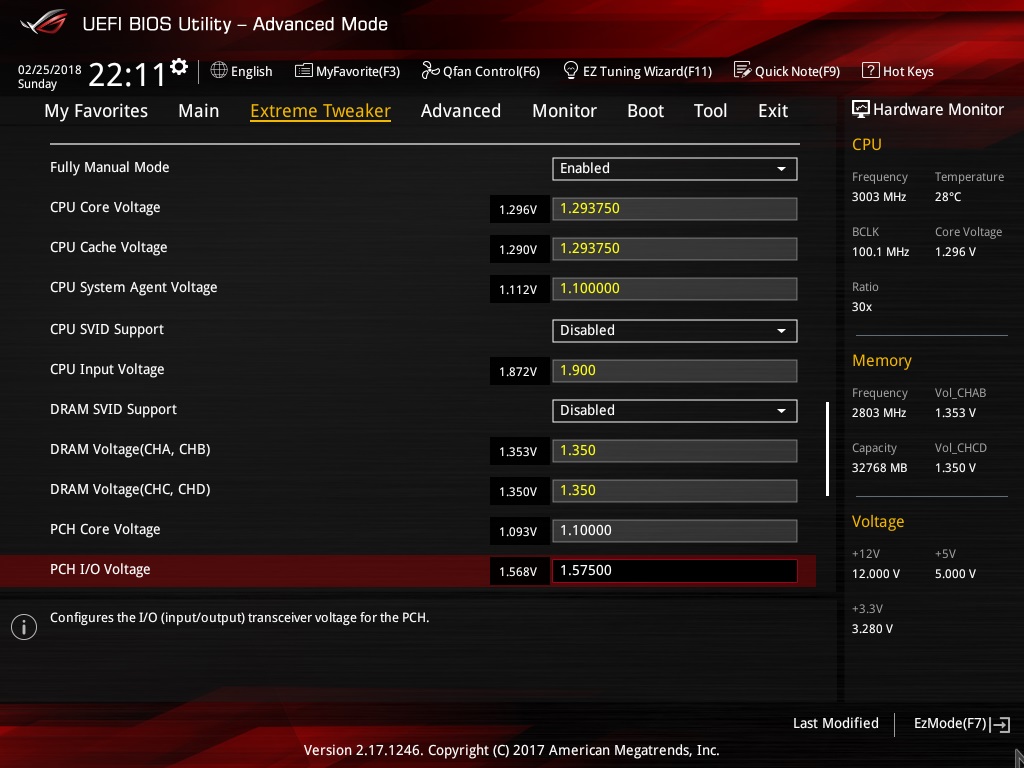Screen dimensions: 1024x768
Task: Click the MyFavorite list icon
Action: coord(303,71)
